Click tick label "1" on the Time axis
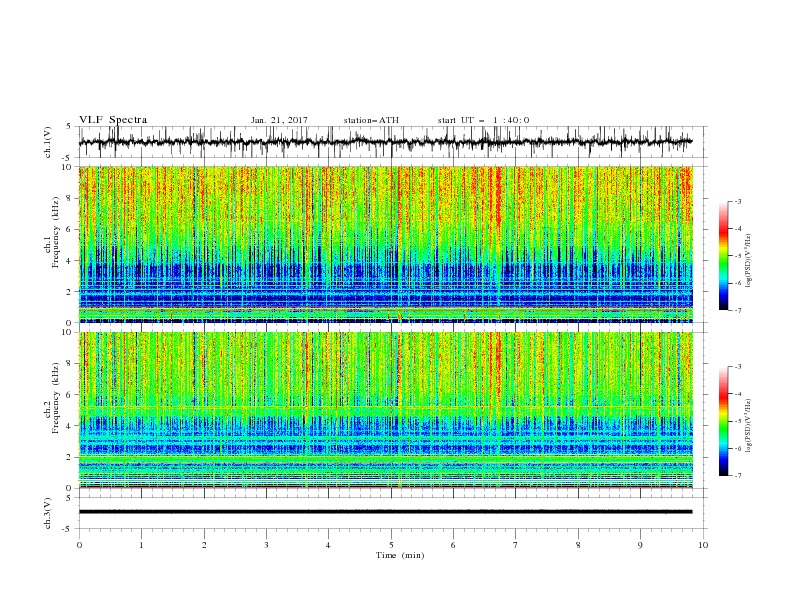 (141, 545)
